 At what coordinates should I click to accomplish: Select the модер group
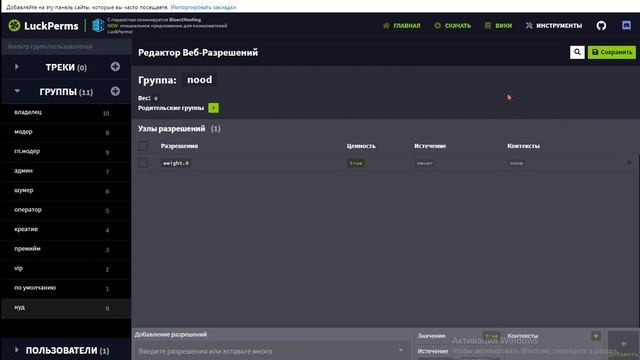pyautogui.click(x=66, y=132)
